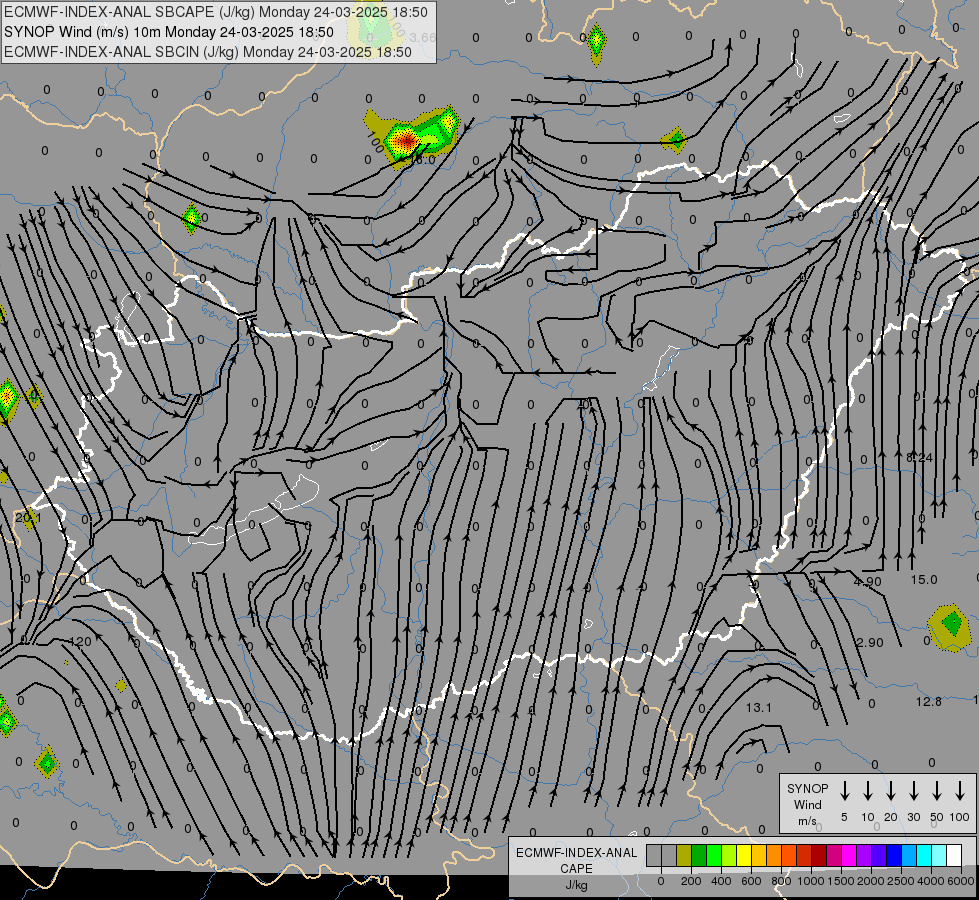Click the SBCIN header line
Screen dimensions: 979x900
(208, 52)
